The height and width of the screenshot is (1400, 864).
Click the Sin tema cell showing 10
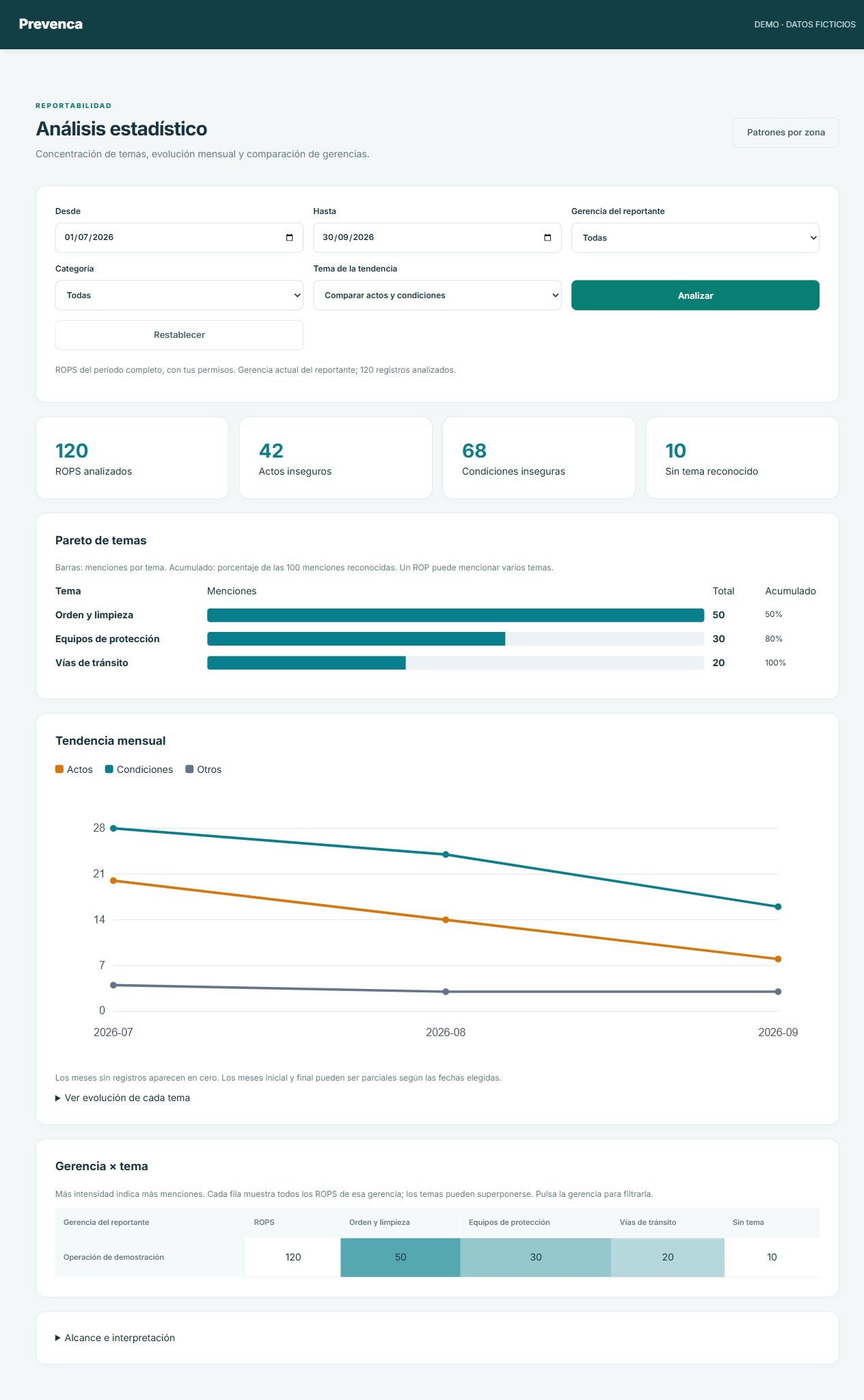pos(772,1257)
